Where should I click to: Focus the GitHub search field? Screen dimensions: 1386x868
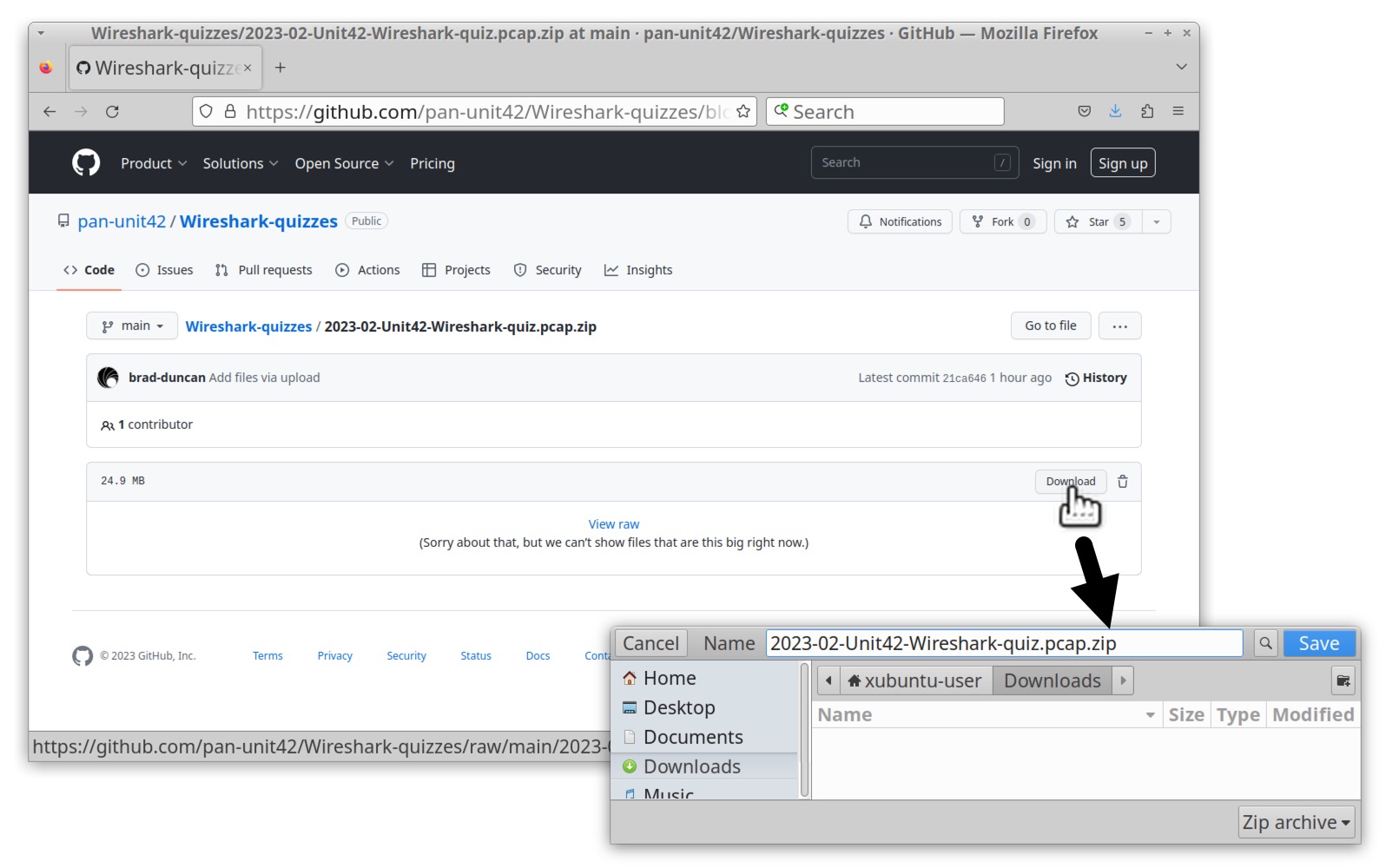click(914, 162)
